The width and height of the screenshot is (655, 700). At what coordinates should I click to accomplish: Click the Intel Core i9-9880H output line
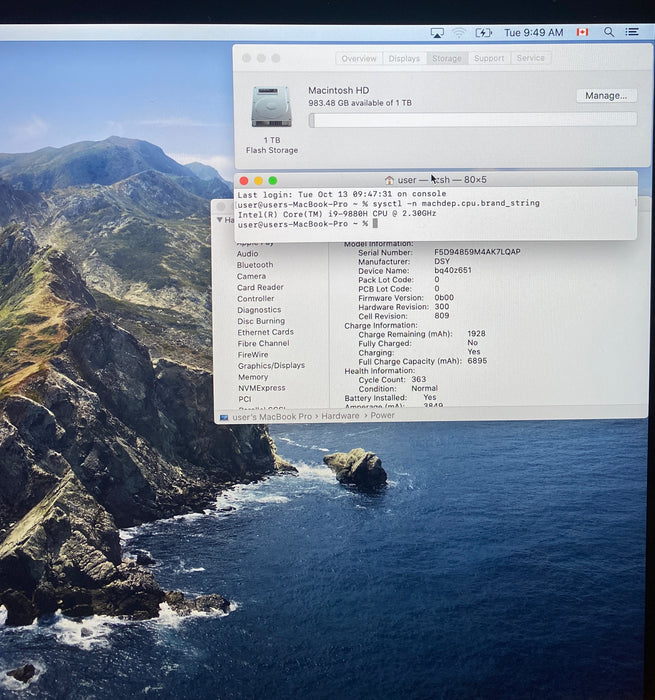pos(337,214)
